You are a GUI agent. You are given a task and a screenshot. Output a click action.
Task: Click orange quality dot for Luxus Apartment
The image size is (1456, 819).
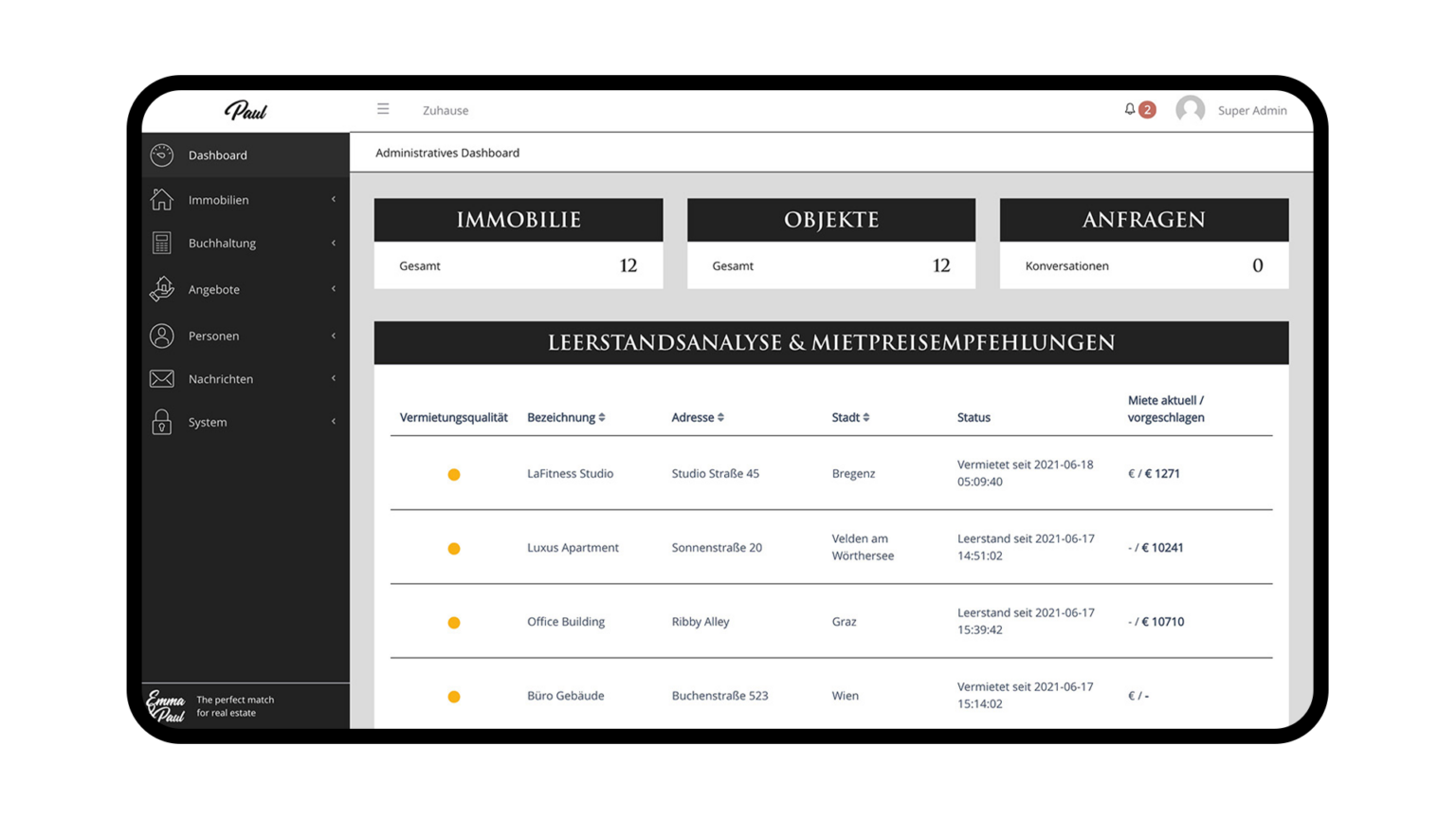point(454,549)
